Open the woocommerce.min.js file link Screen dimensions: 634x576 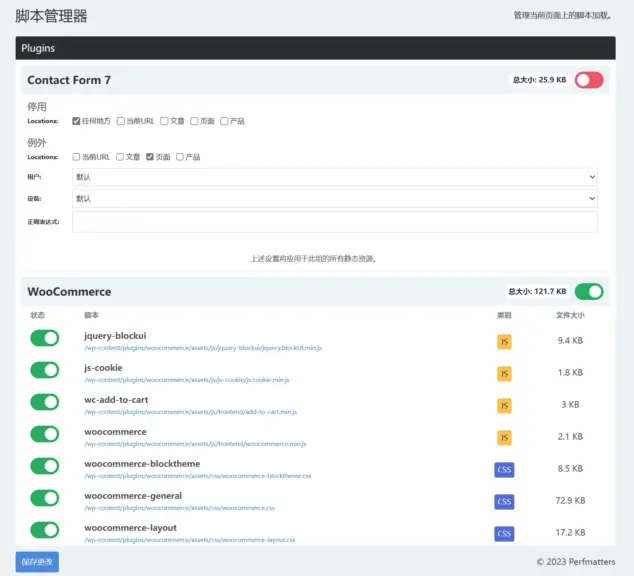(195, 444)
